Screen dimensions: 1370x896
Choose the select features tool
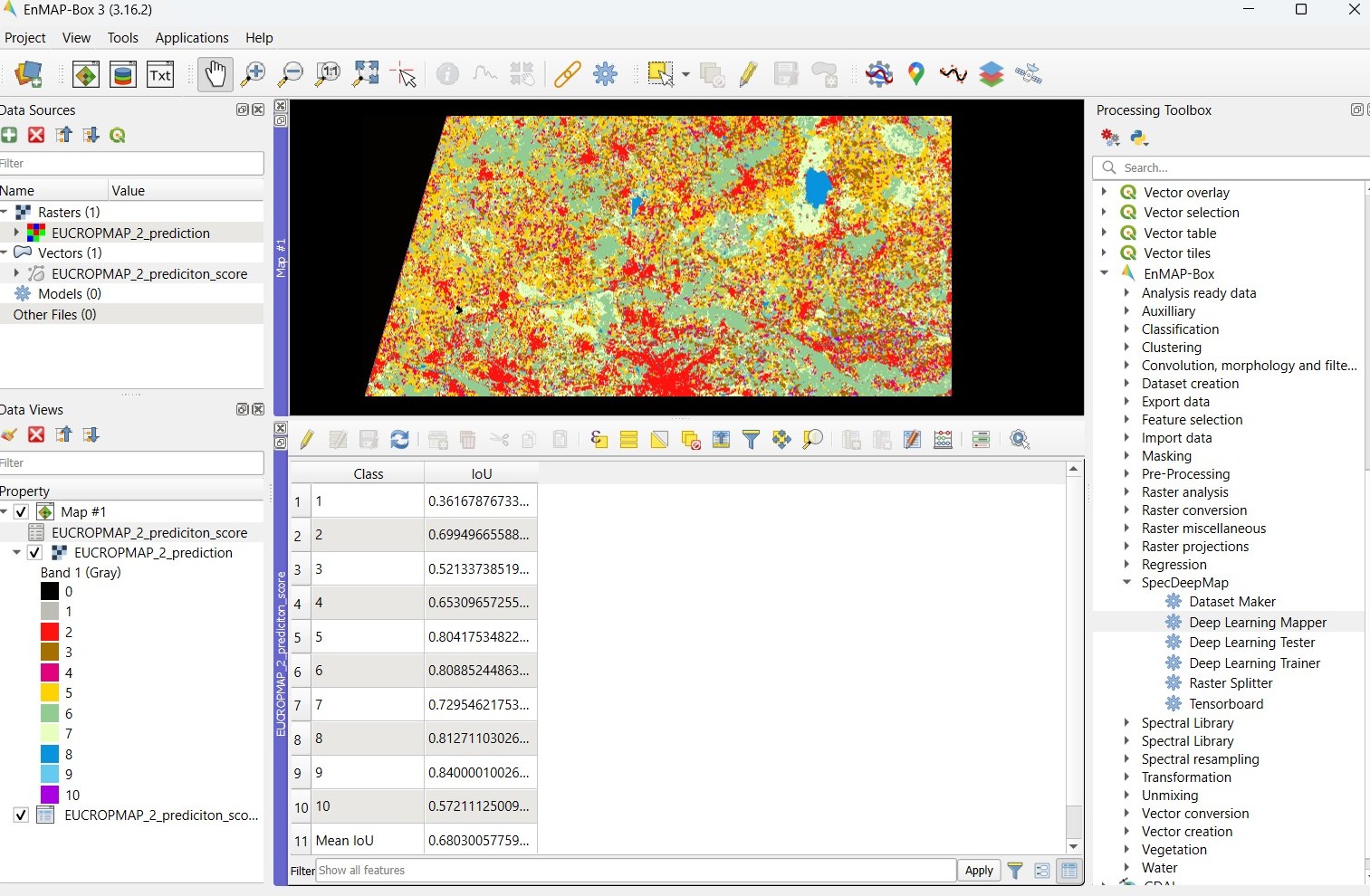pos(661,74)
